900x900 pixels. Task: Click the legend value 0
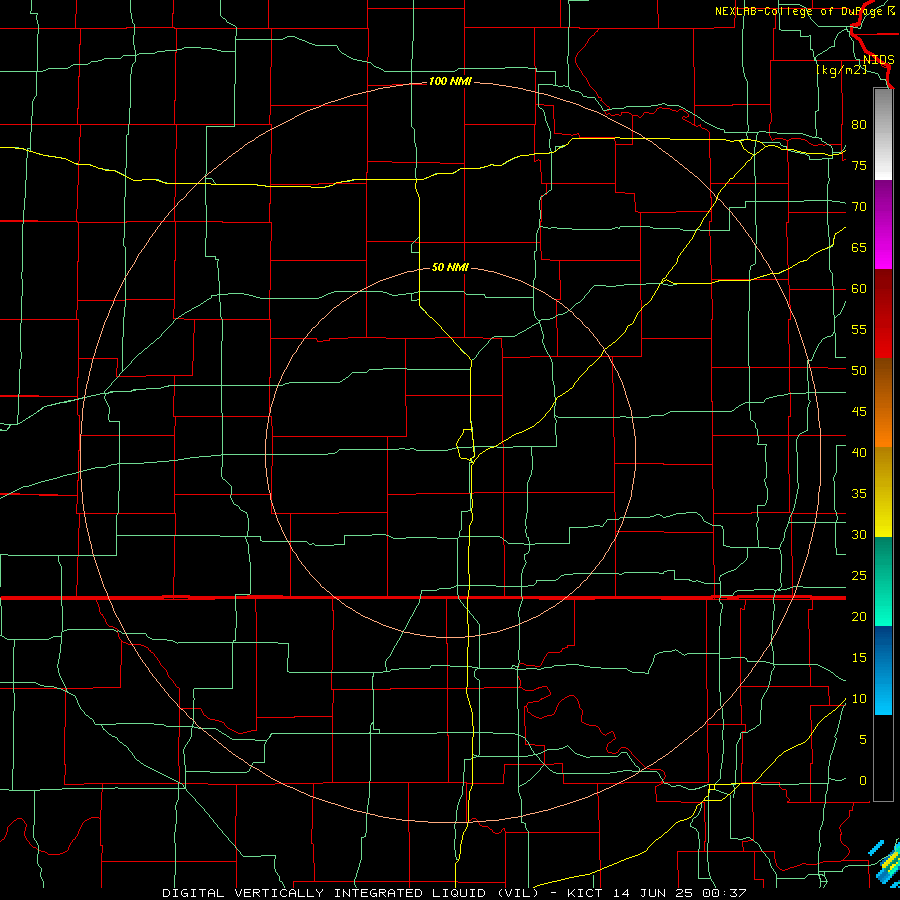point(863,781)
